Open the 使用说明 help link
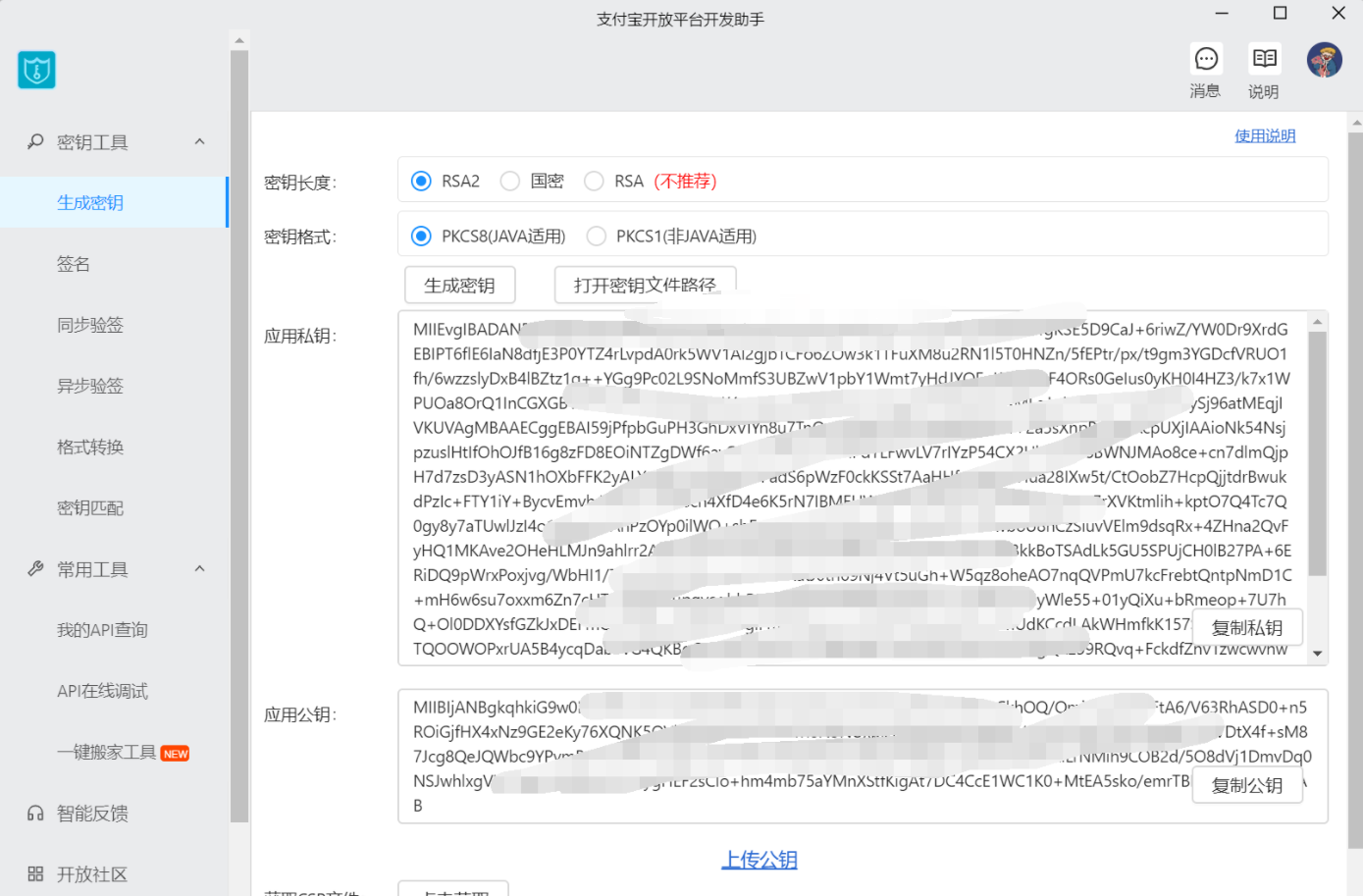The image size is (1363, 896). pos(1265,134)
